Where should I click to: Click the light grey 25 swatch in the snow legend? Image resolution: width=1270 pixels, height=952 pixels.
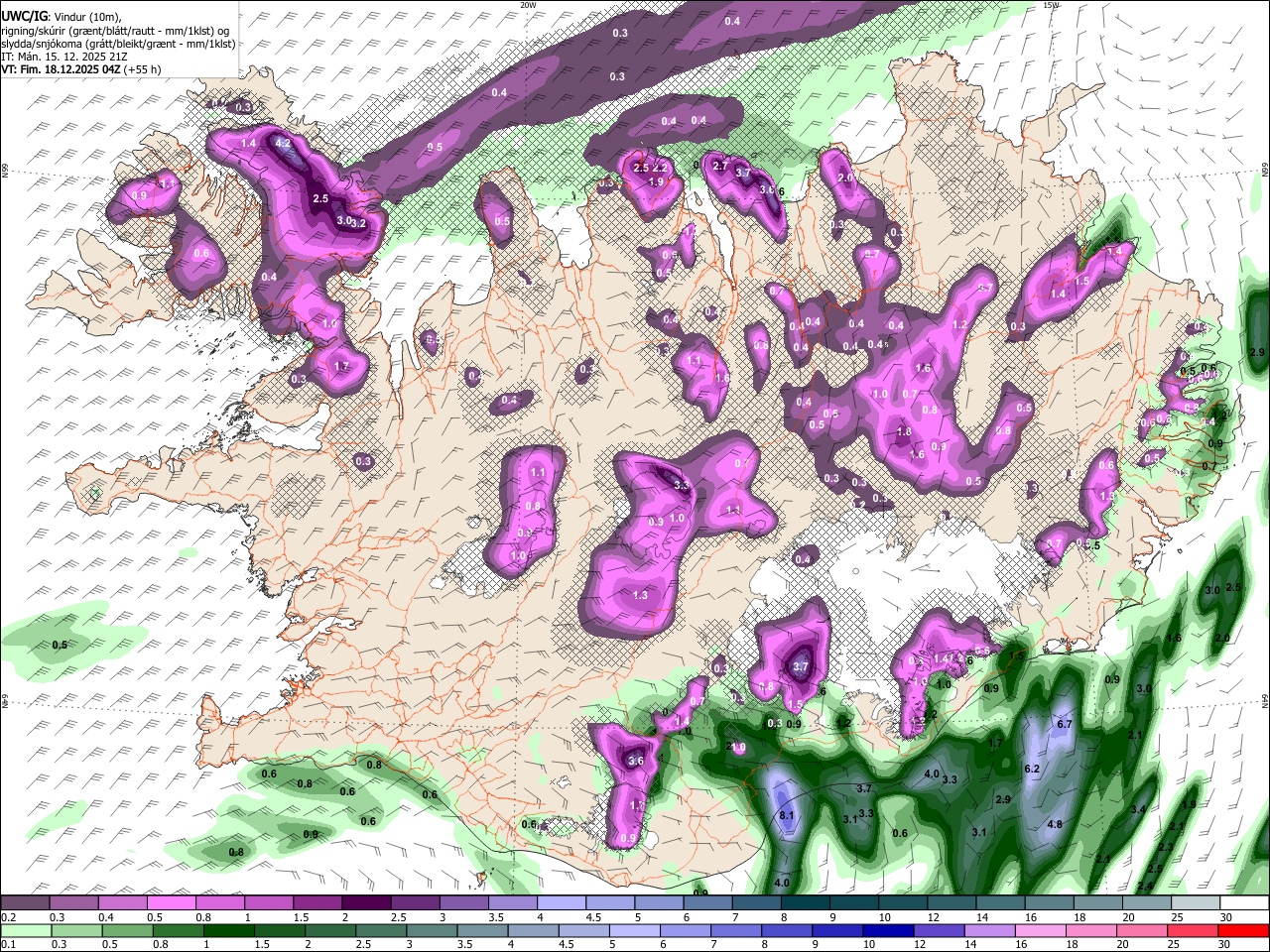1195,902
